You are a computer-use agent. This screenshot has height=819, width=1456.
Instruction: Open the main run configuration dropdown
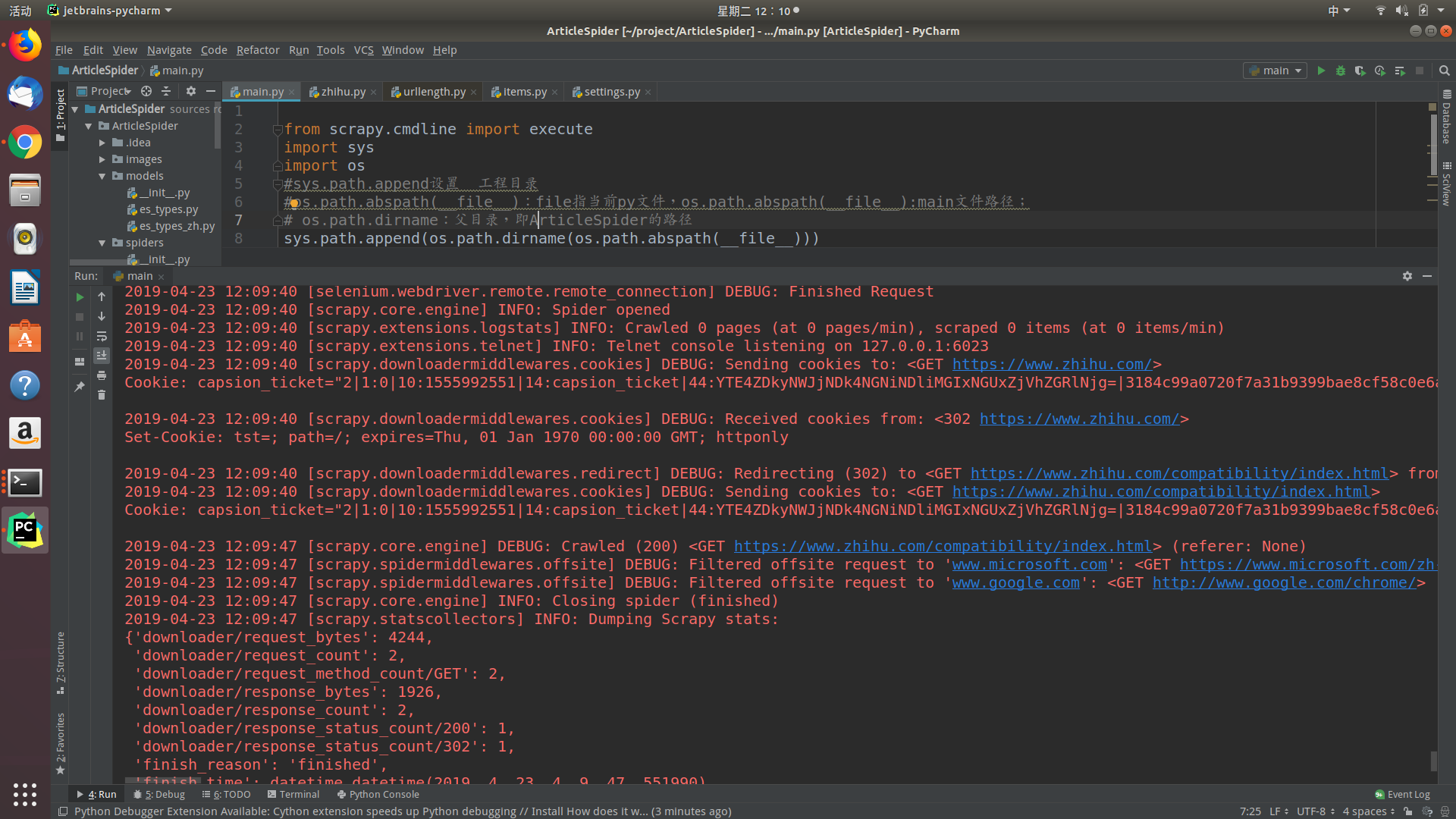(1276, 71)
